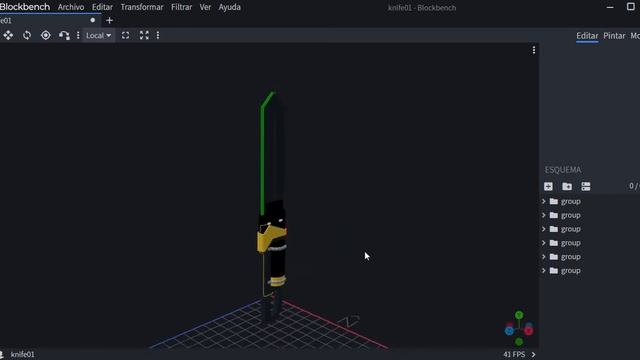Open the Local transform space dropdown
The image size is (640, 360).
pyautogui.click(x=98, y=36)
